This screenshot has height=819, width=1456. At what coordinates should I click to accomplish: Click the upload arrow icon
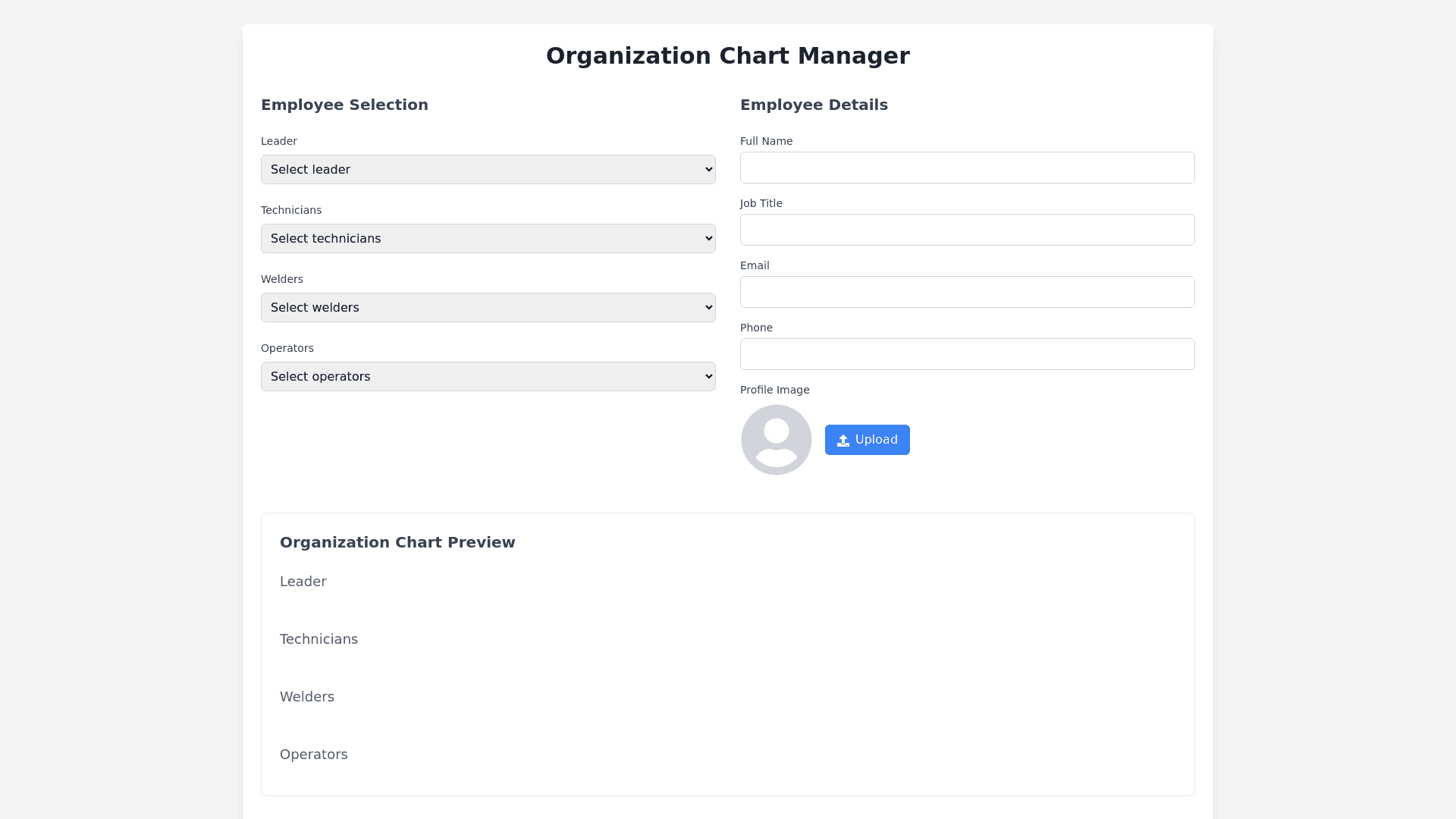pyautogui.click(x=843, y=441)
